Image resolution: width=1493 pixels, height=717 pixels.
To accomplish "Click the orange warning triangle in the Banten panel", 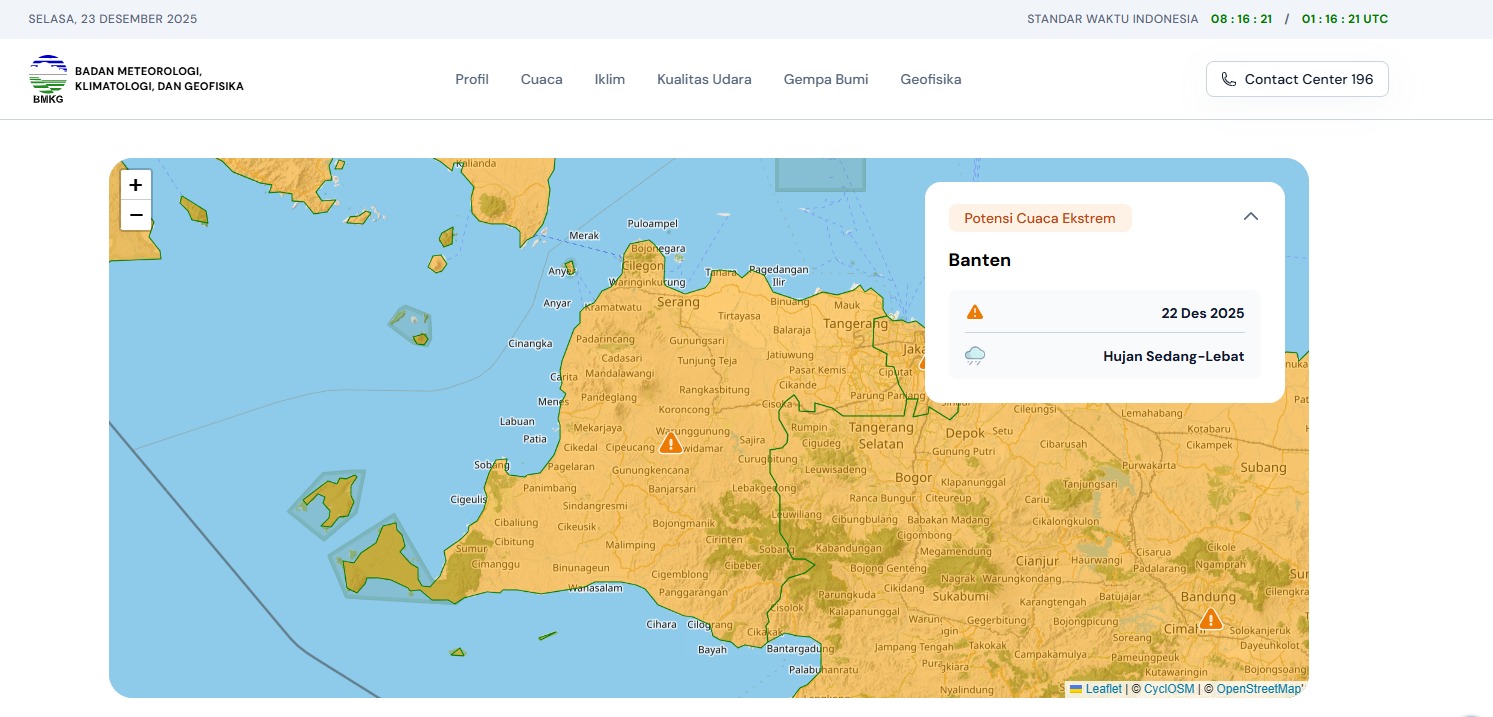I will pyautogui.click(x=975, y=312).
